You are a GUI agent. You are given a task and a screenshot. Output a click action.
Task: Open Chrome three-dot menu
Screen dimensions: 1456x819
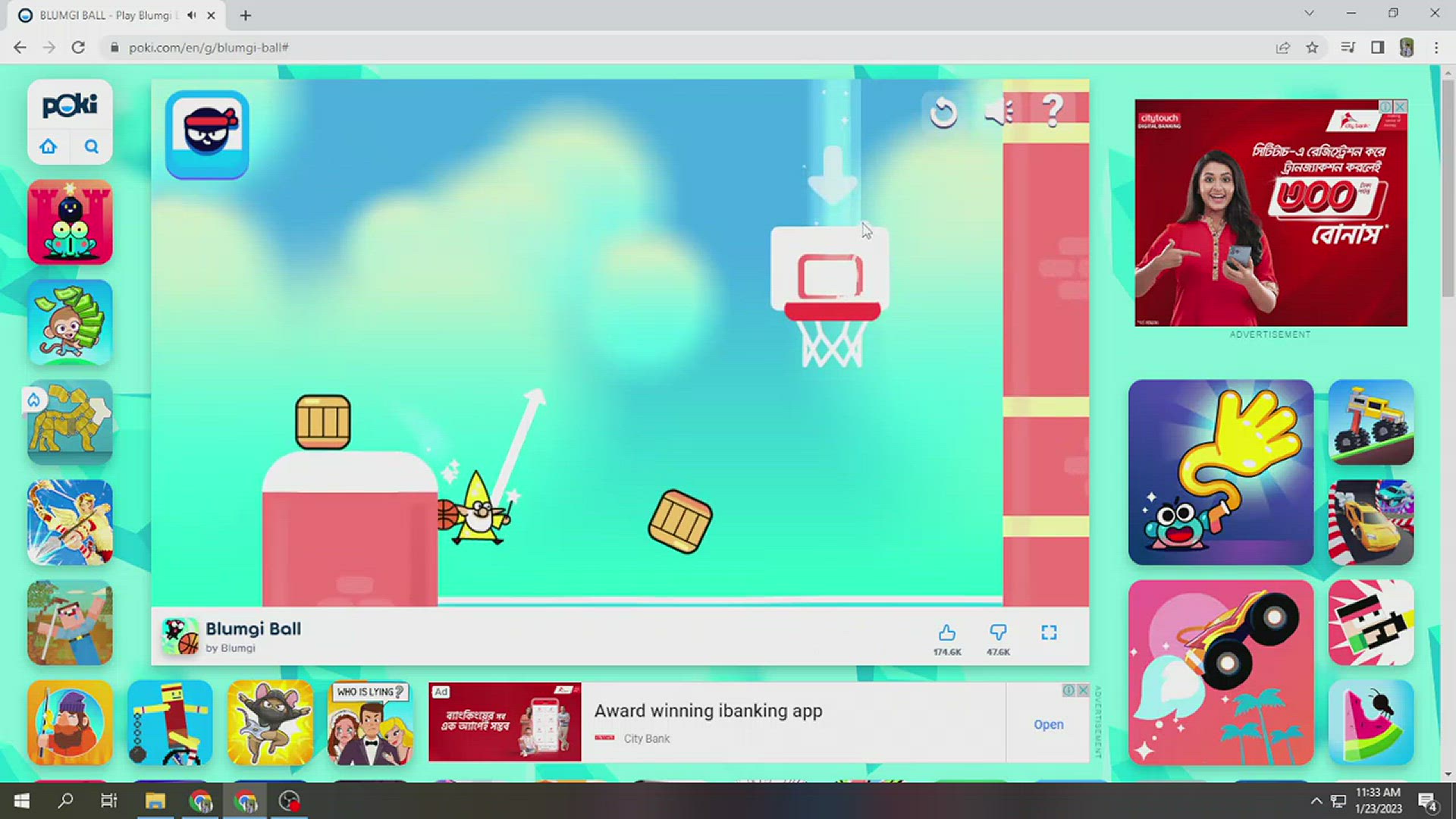coord(1436,48)
